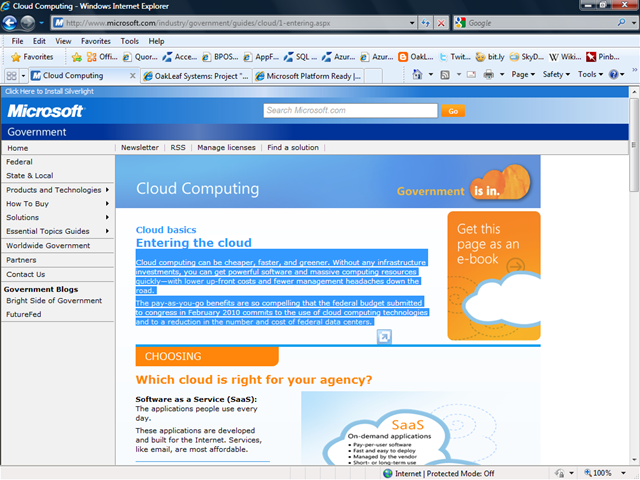Viewport: 640px width, 480px height.
Task: Open the OakL... Blogger bookmark
Action: click(416, 57)
